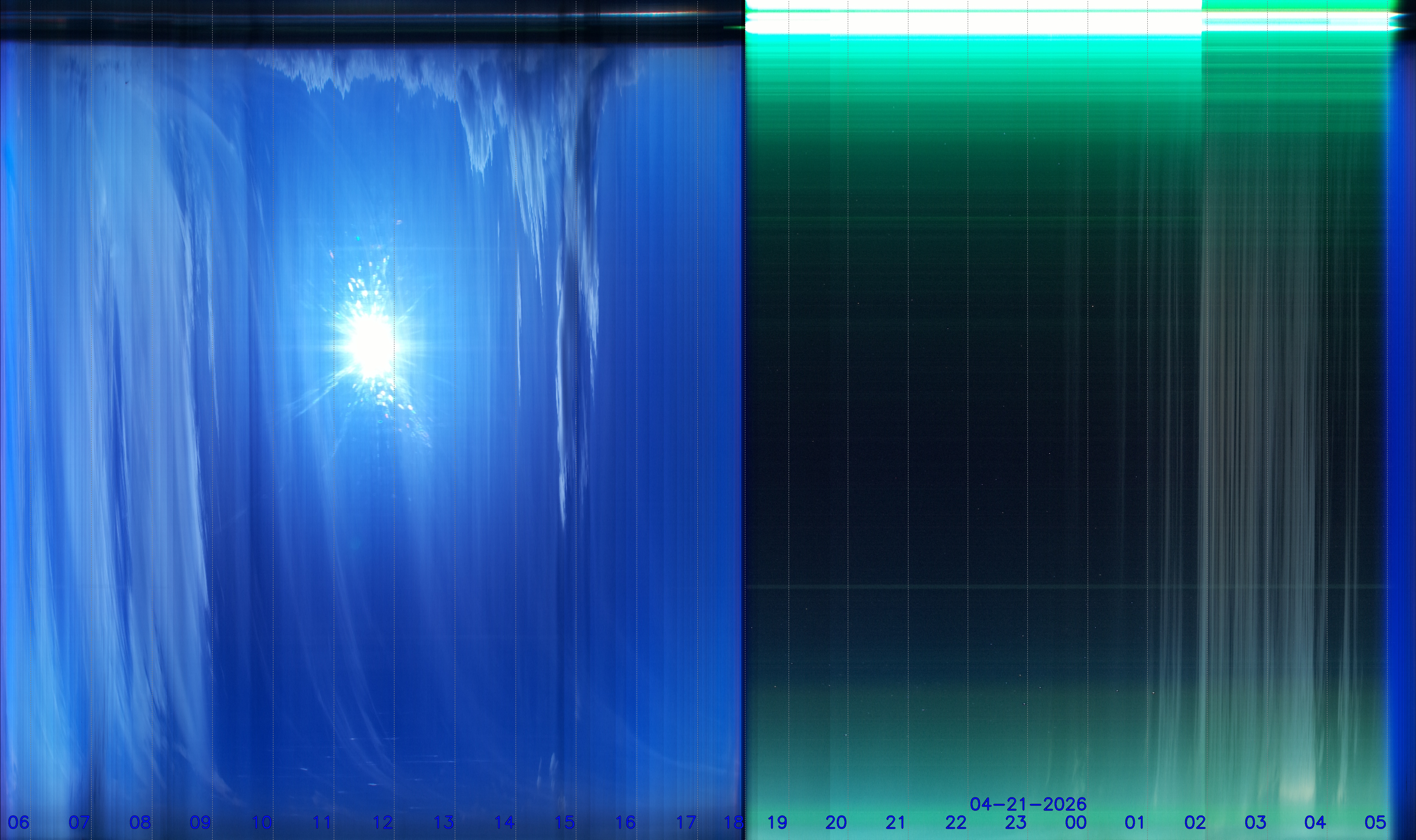Select the 19 hour marker
This screenshot has width=1416, height=840.
[777, 822]
